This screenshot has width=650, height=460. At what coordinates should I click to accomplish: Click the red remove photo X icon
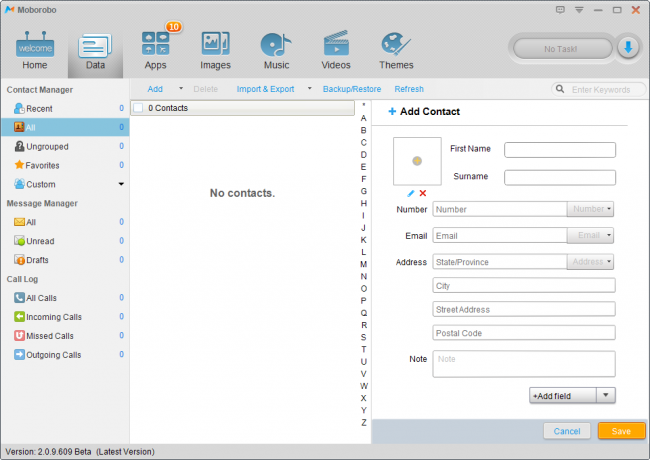pyautogui.click(x=423, y=193)
